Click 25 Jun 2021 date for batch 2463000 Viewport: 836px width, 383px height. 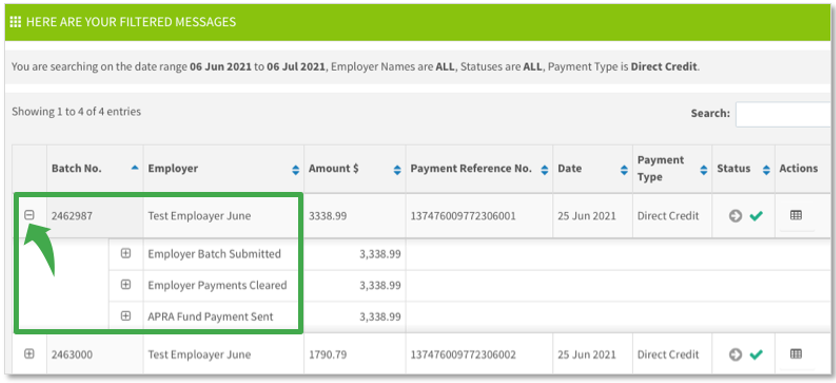(x=586, y=355)
